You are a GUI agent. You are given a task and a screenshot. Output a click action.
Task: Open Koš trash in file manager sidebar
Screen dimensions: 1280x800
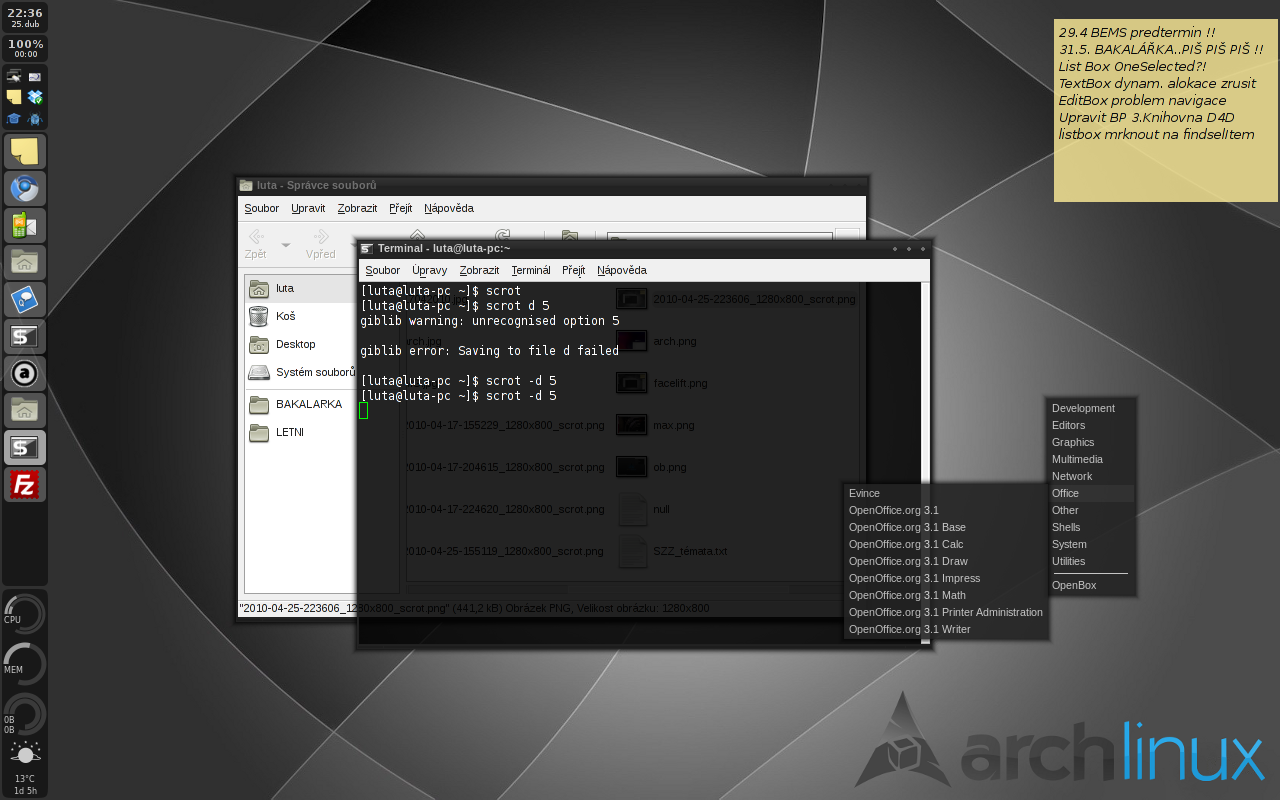coord(285,316)
